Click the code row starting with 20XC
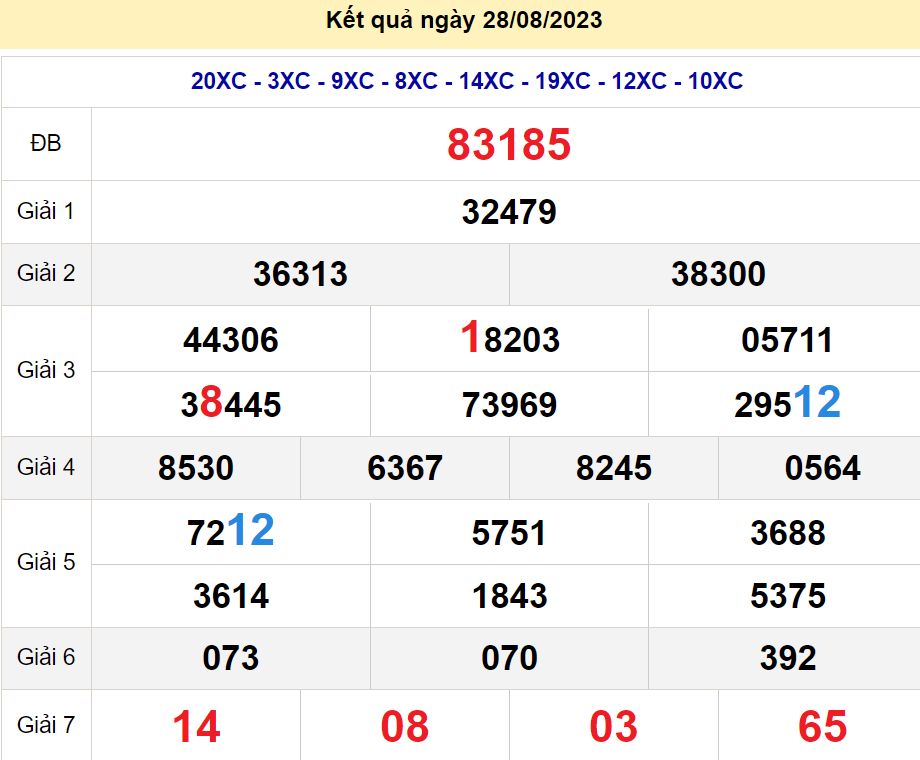The height and width of the screenshot is (760, 920). point(467,82)
